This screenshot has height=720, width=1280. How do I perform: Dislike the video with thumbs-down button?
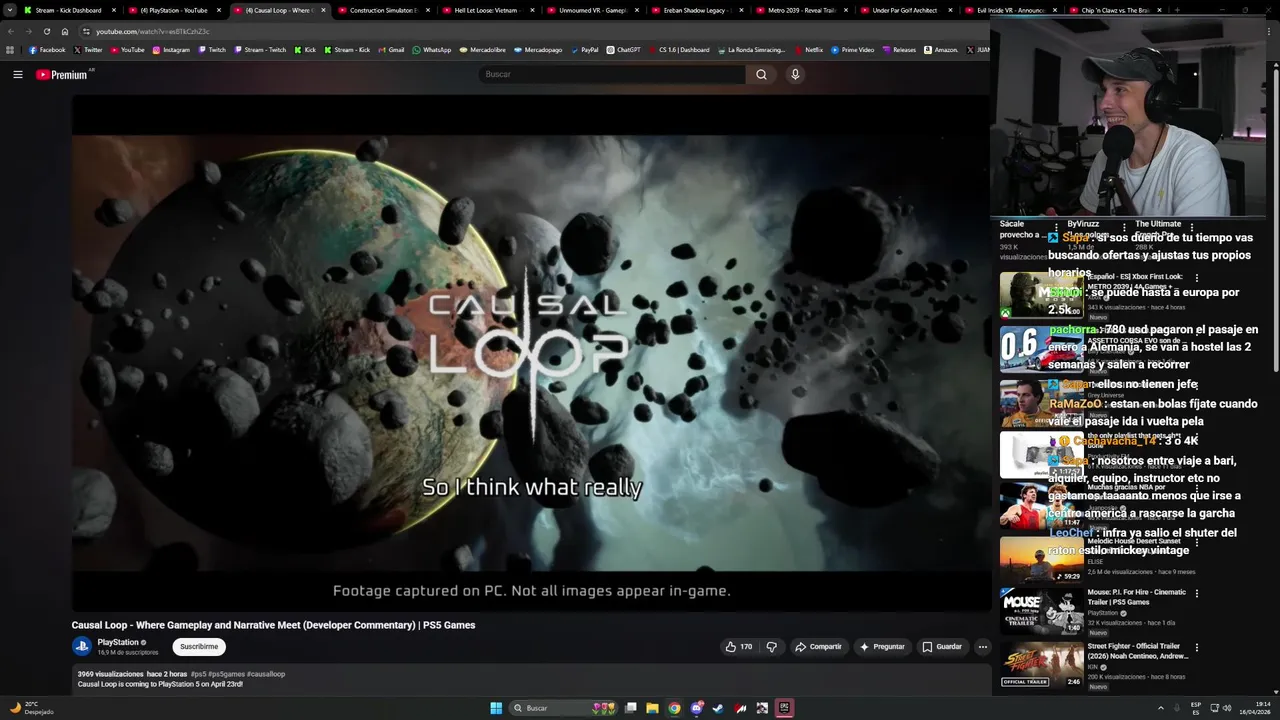point(771,647)
